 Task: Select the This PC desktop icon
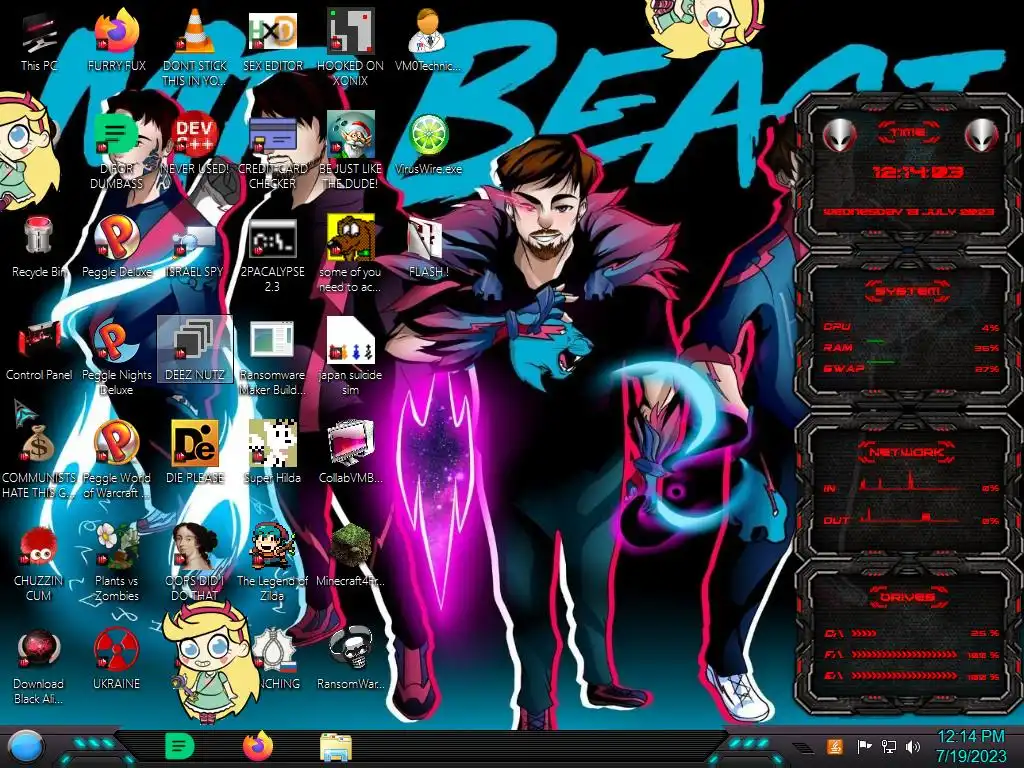click(x=39, y=40)
